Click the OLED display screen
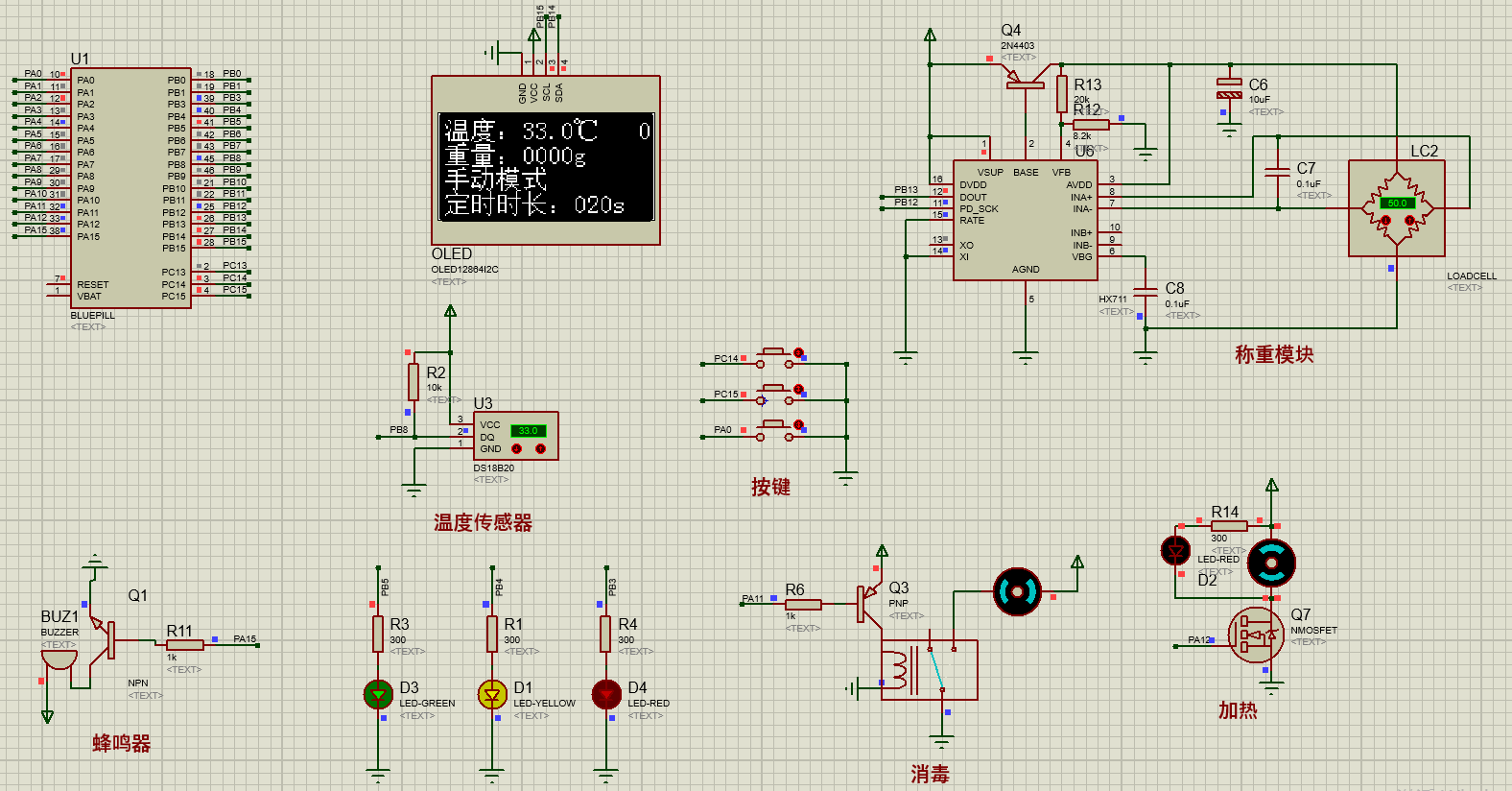This screenshot has height=791, width=1512. (x=546, y=167)
